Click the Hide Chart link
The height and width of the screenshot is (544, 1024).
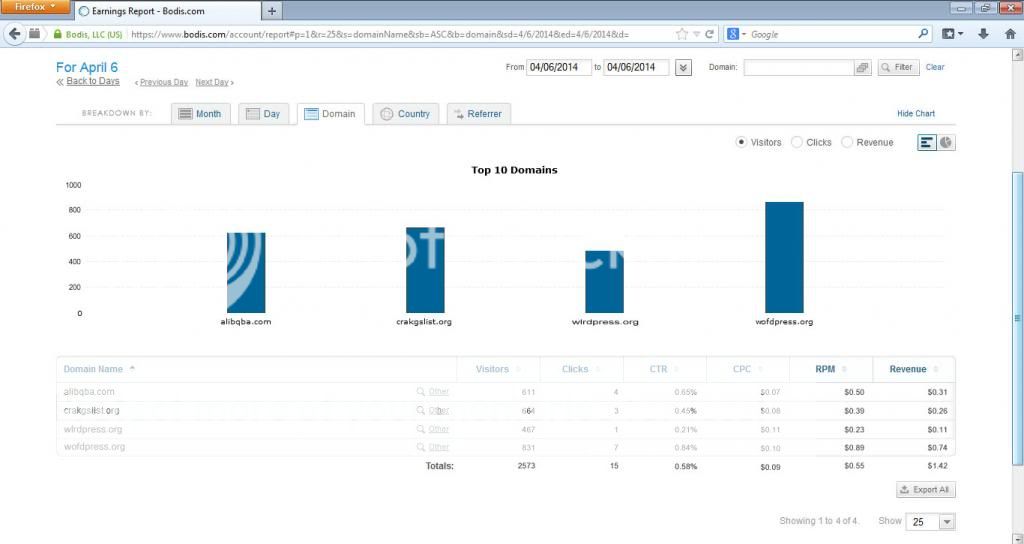click(x=916, y=114)
